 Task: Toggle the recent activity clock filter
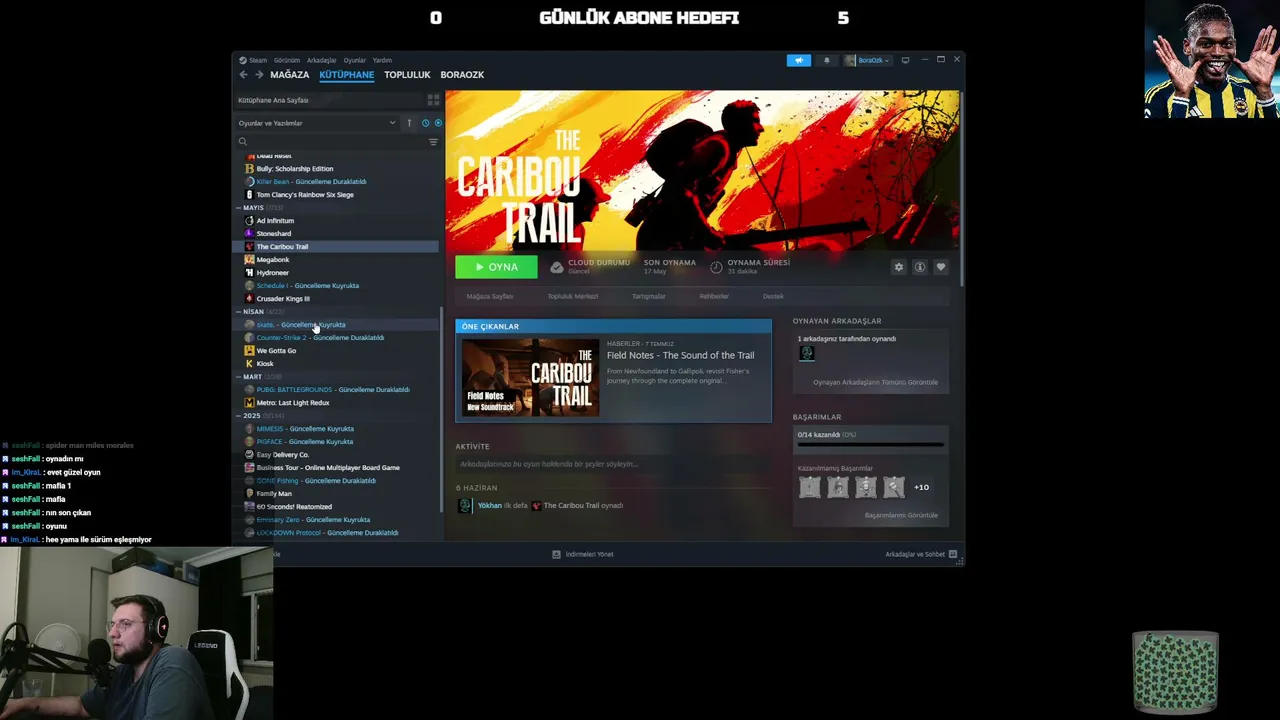(x=425, y=123)
